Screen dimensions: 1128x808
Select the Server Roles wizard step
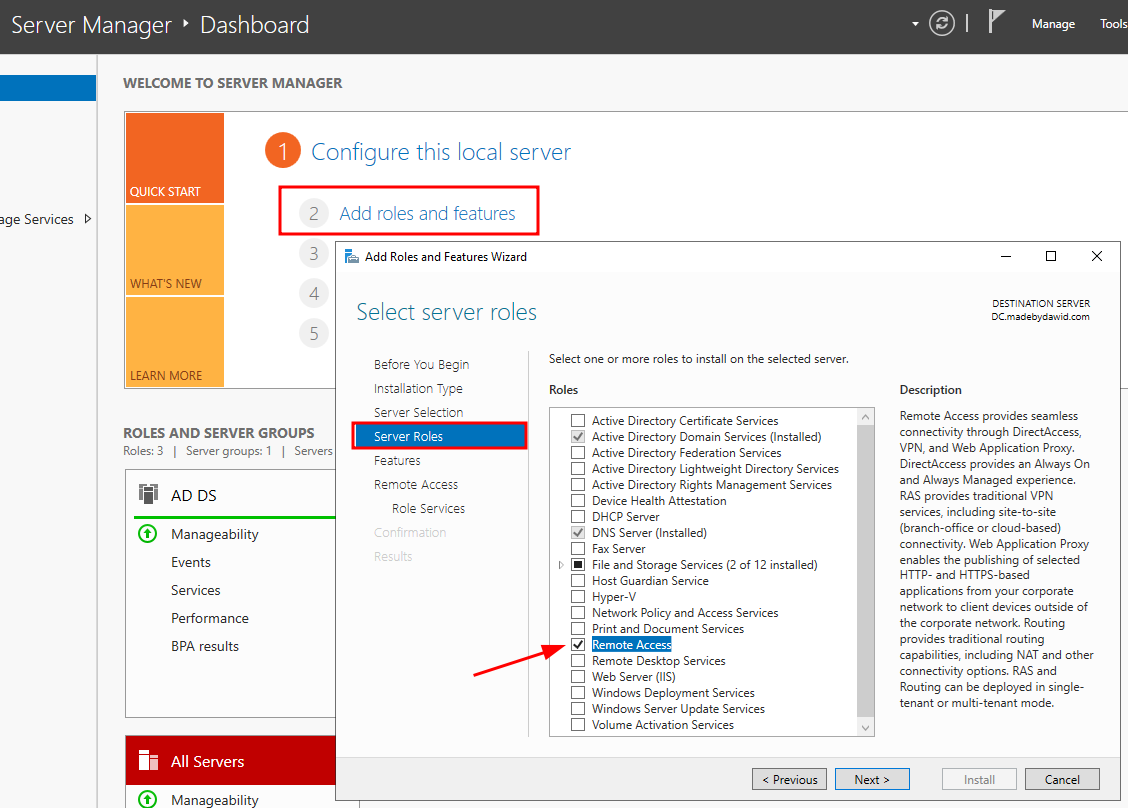tap(440, 436)
